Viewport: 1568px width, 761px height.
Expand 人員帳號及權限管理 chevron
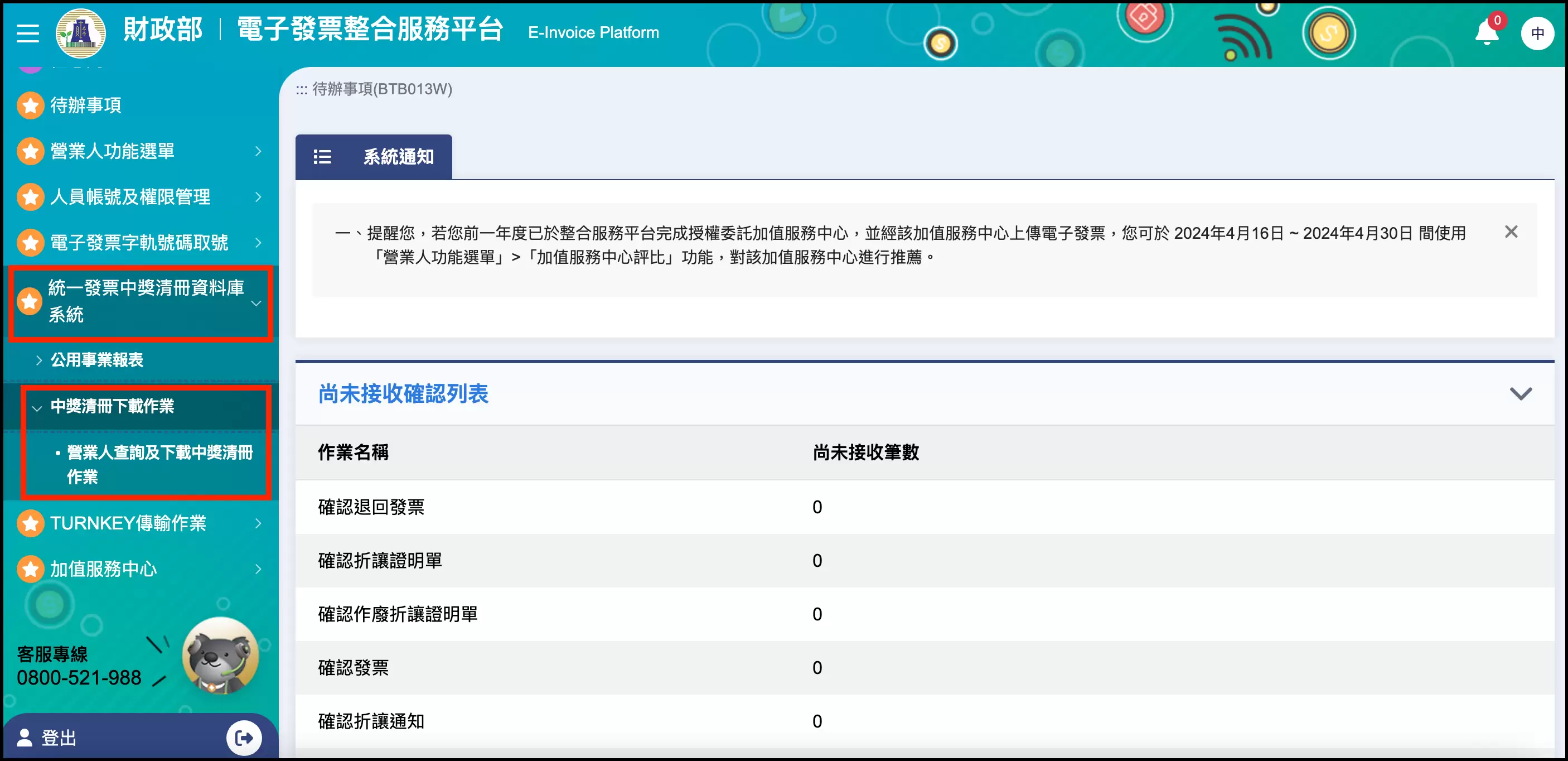pos(258,196)
